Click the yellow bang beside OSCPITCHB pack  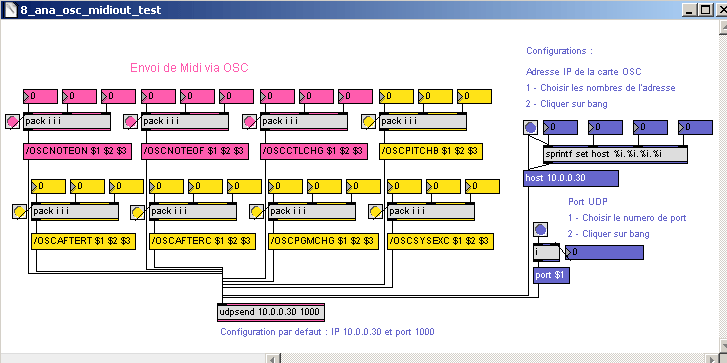369,121
